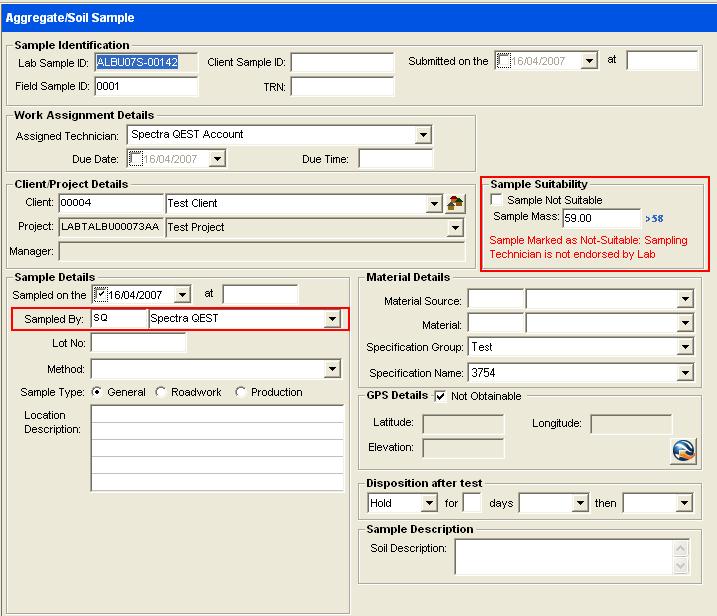Click the client lookup icon beside Test Client
717x616 pixels.
click(x=455, y=204)
